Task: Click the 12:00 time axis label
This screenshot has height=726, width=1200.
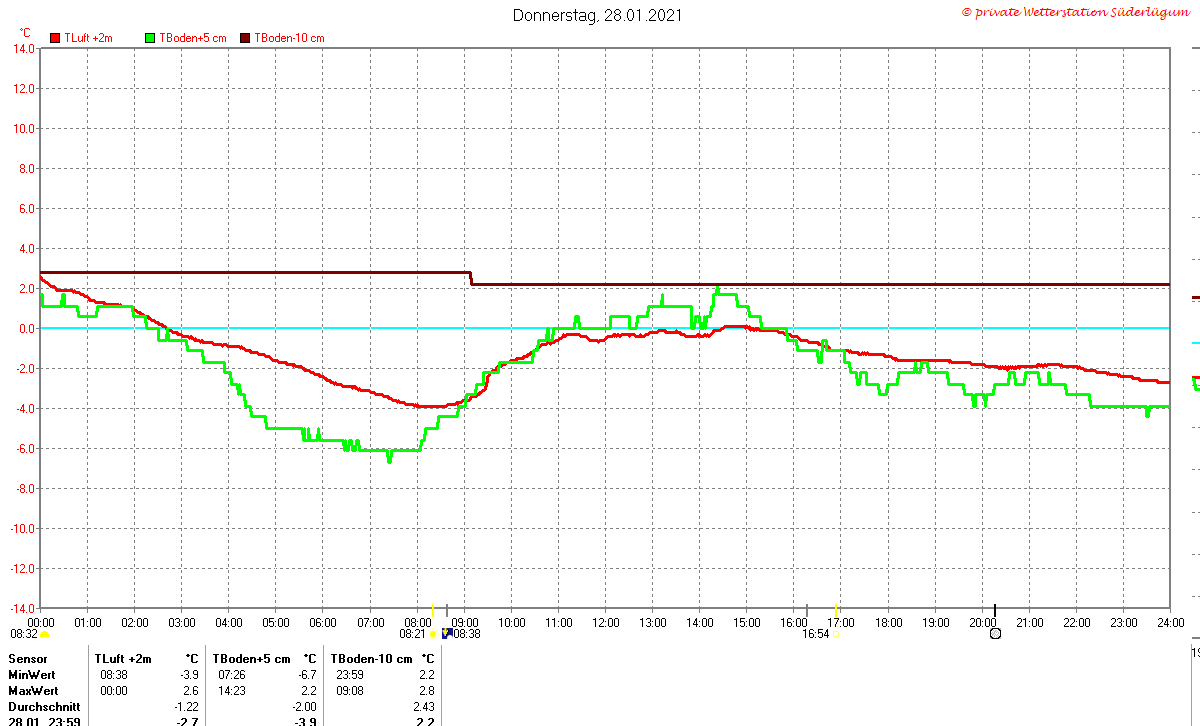Action: [606, 622]
